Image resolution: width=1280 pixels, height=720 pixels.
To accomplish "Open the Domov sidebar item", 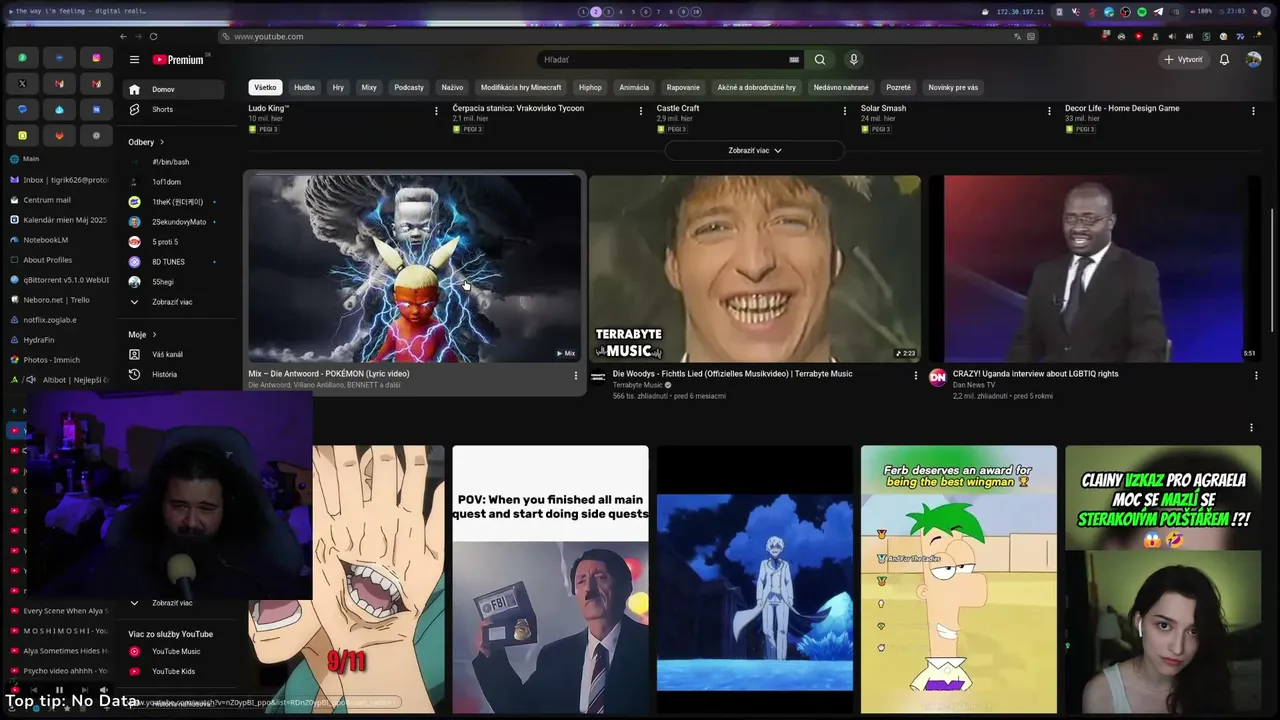I will coord(172,89).
